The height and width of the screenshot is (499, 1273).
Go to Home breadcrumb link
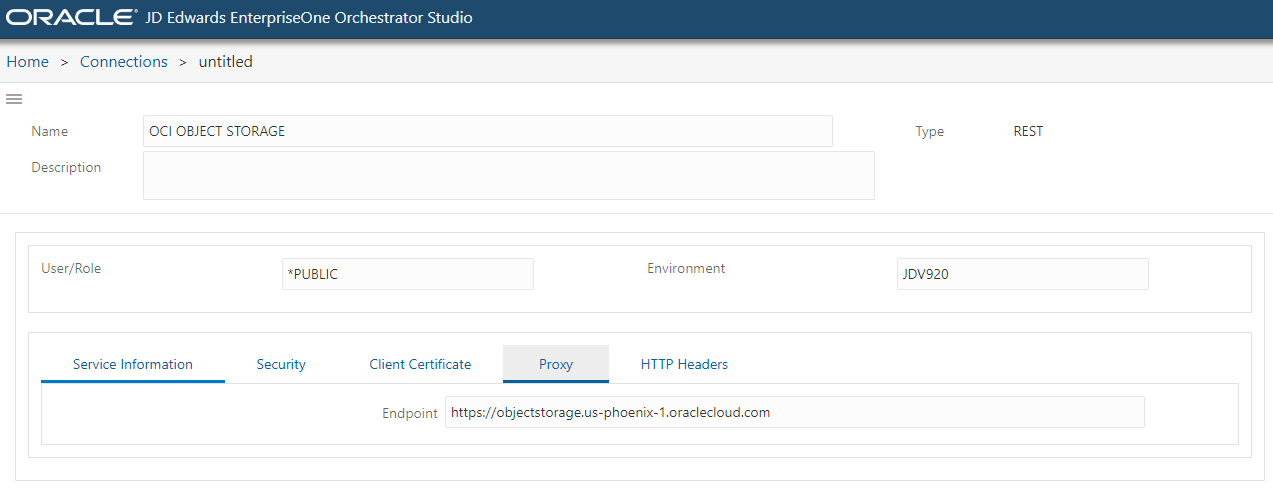pyautogui.click(x=27, y=61)
